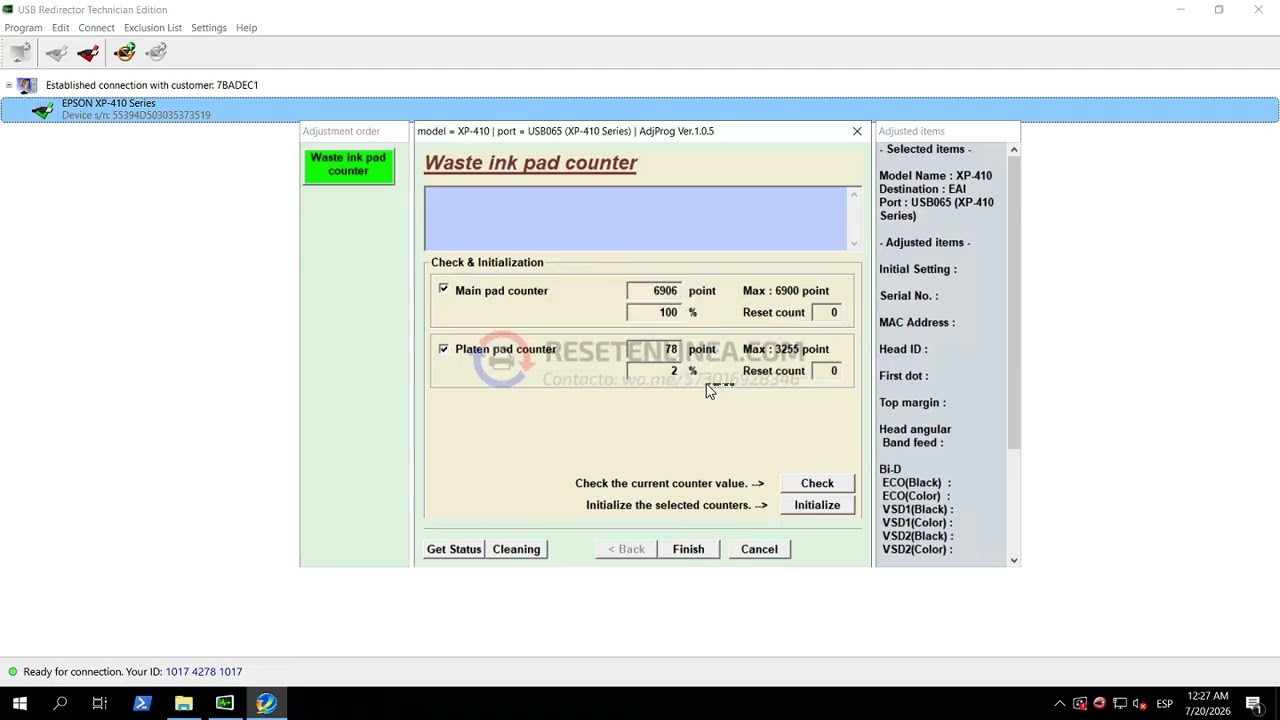Open the Exclusion List menu
This screenshot has width=1280, height=720.
click(153, 28)
